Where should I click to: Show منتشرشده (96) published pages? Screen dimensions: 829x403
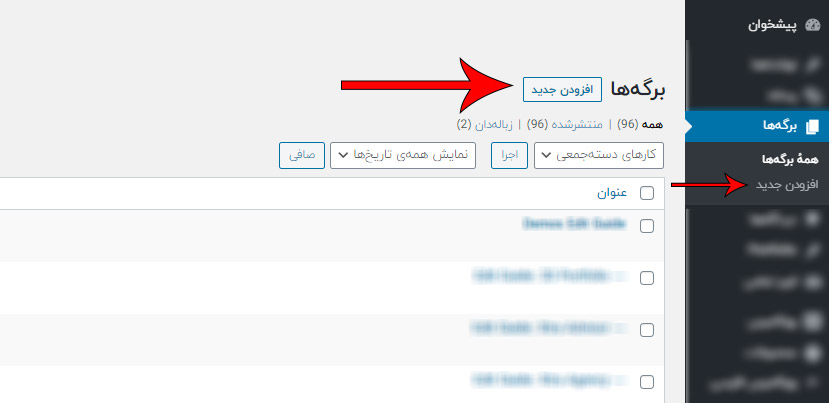[565, 124]
